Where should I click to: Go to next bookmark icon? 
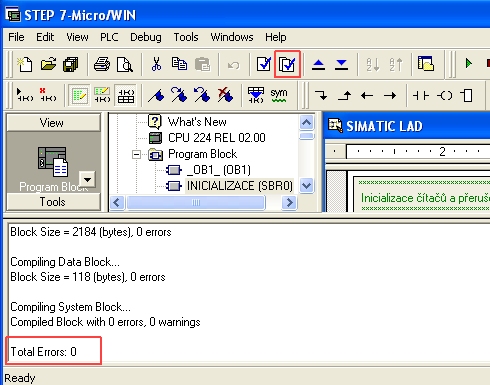(179, 95)
